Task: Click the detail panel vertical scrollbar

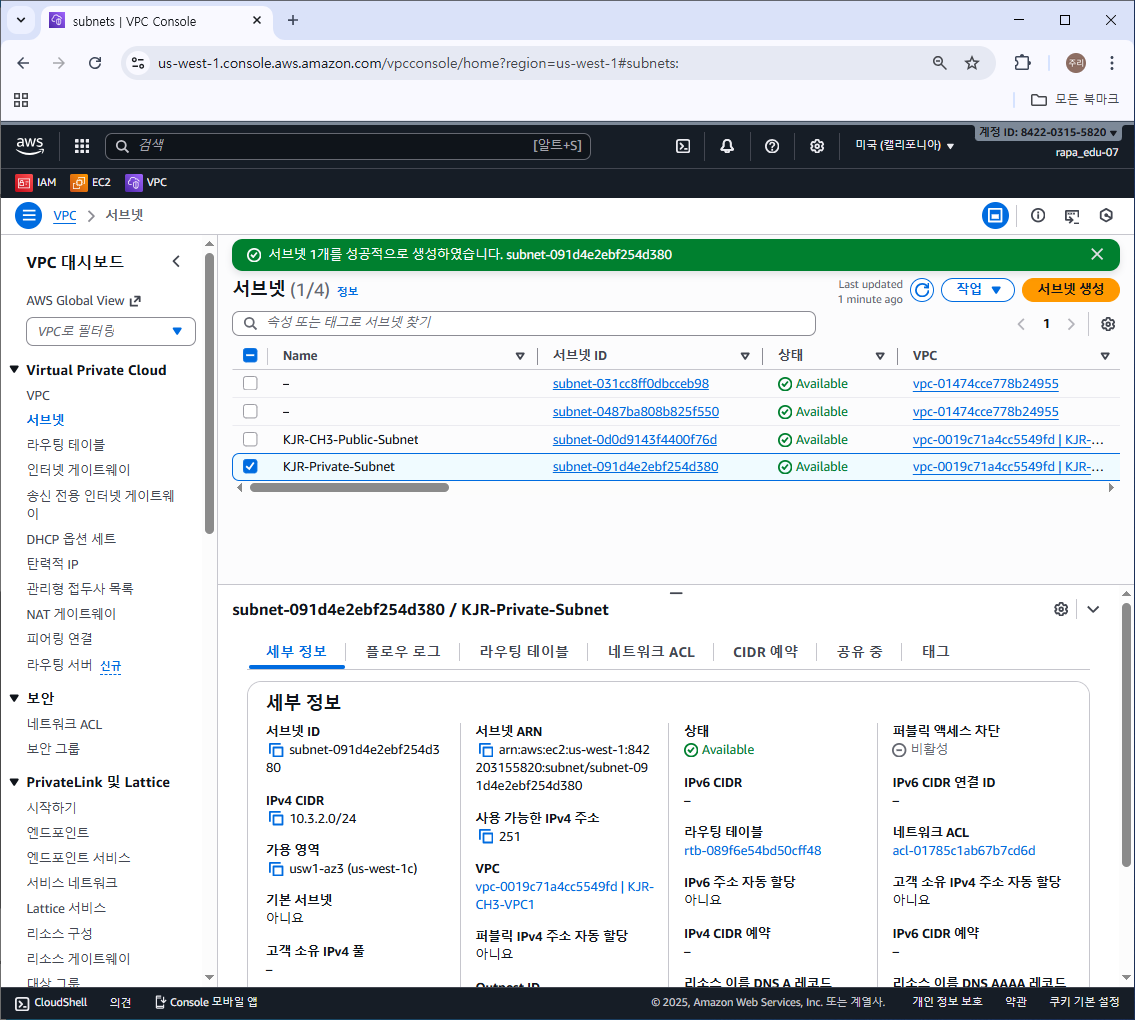Action: (1126, 735)
